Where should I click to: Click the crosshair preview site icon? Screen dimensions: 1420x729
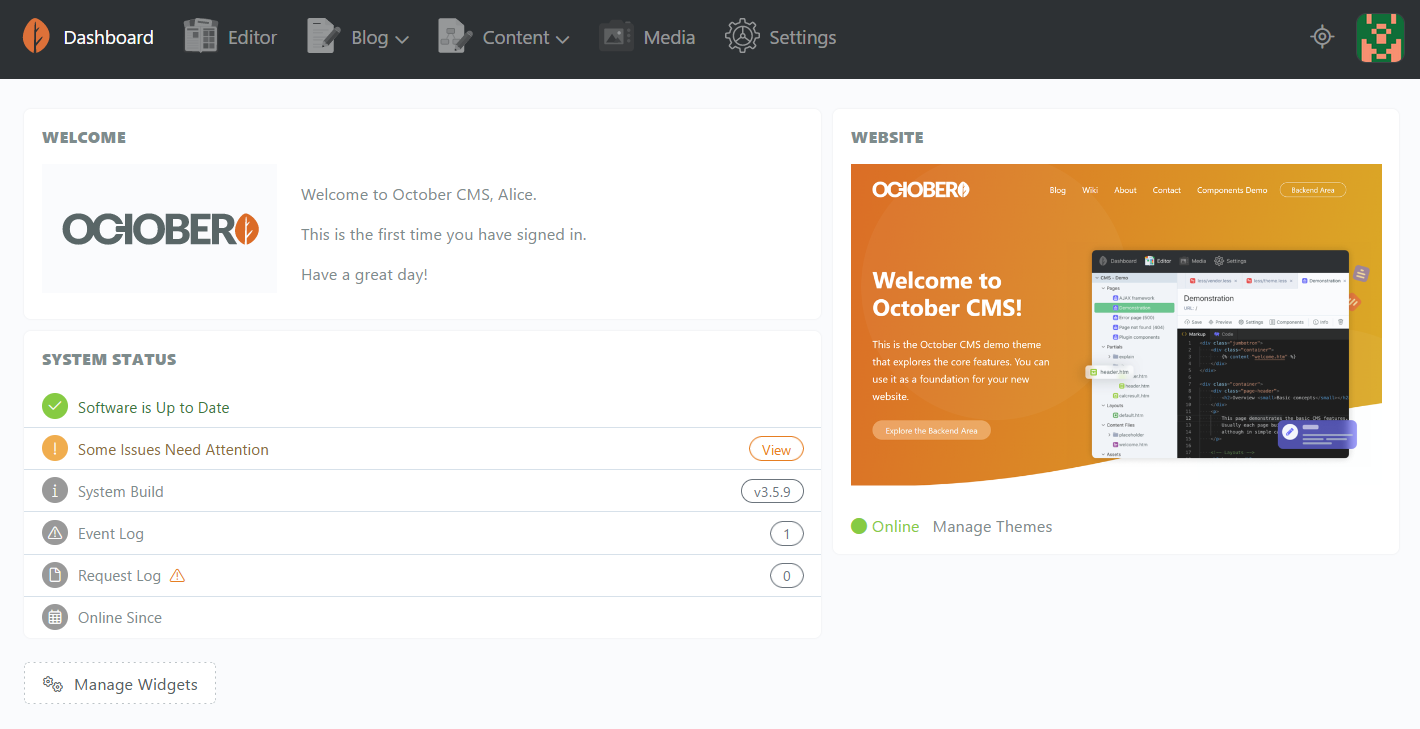1323,37
